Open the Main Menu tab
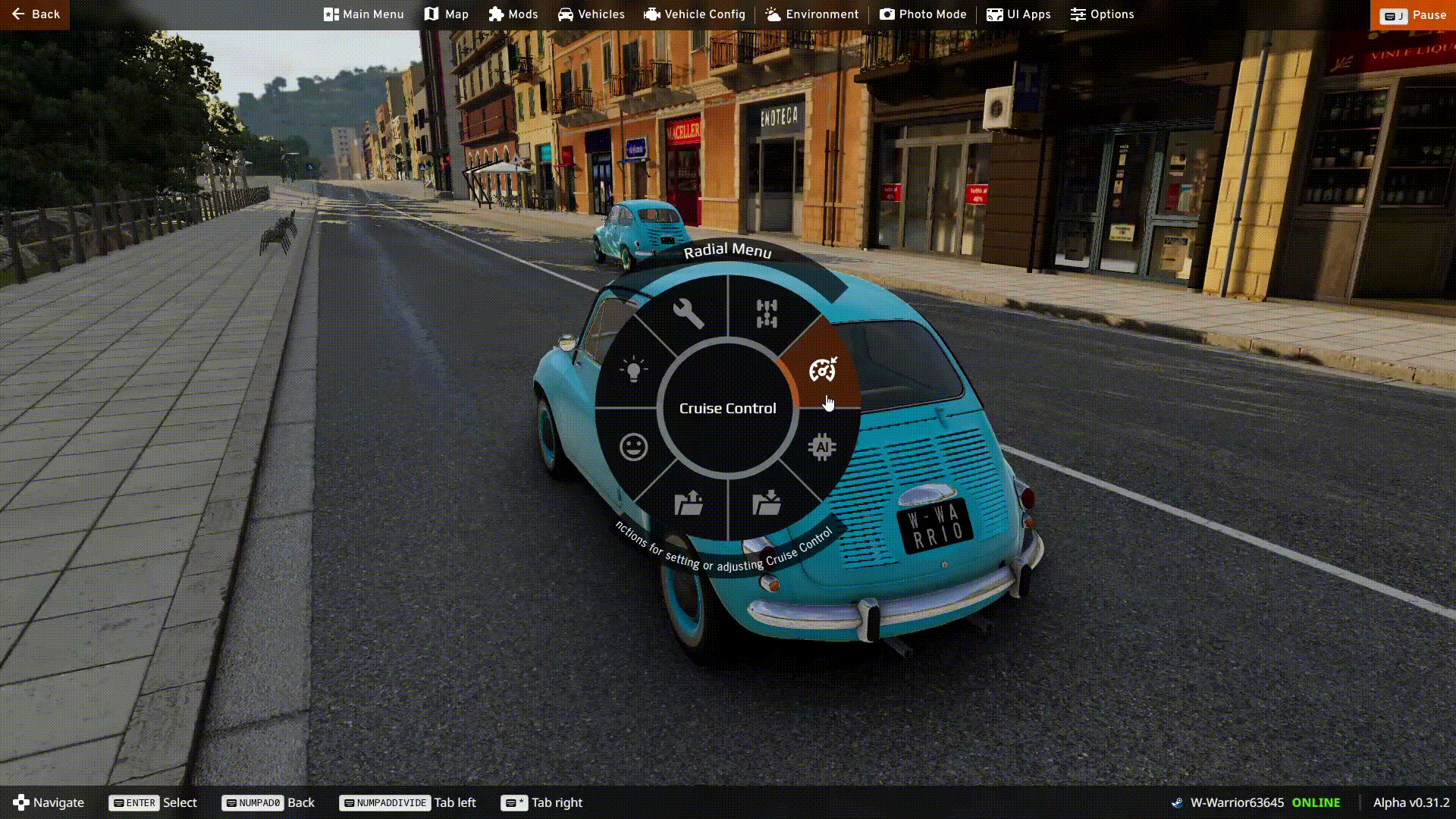The width and height of the screenshot is (1456, 819). 363,14
